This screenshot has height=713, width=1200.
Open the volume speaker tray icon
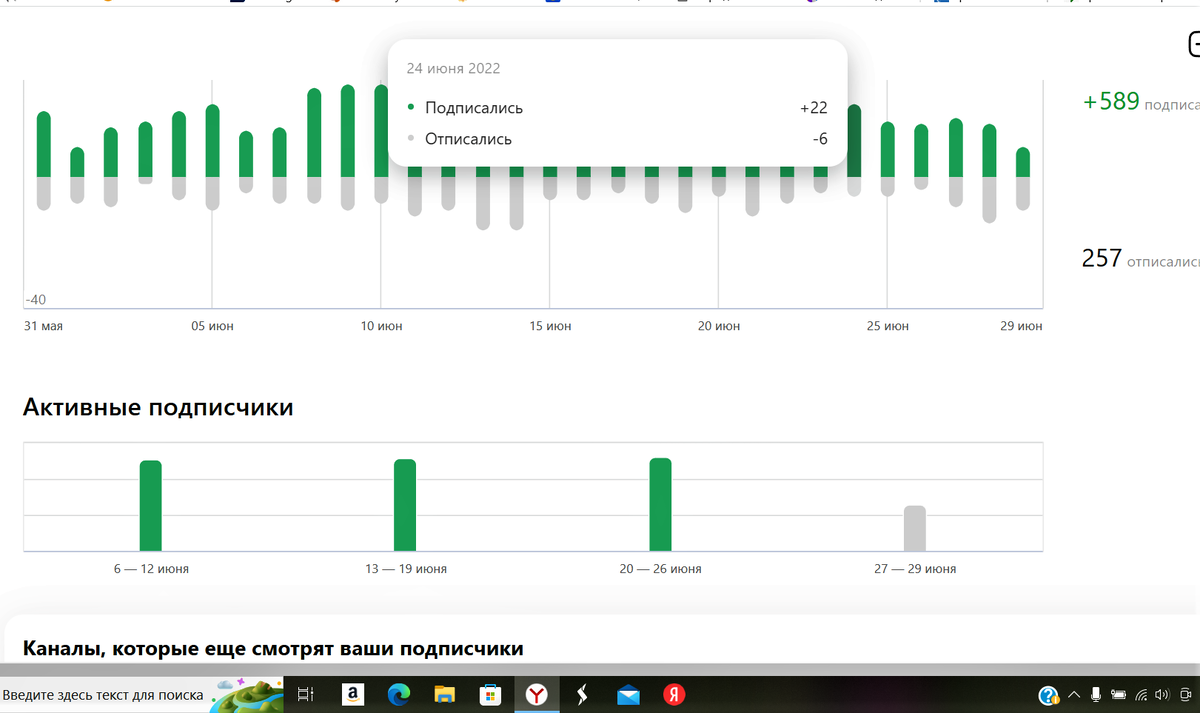point(1162,694)
